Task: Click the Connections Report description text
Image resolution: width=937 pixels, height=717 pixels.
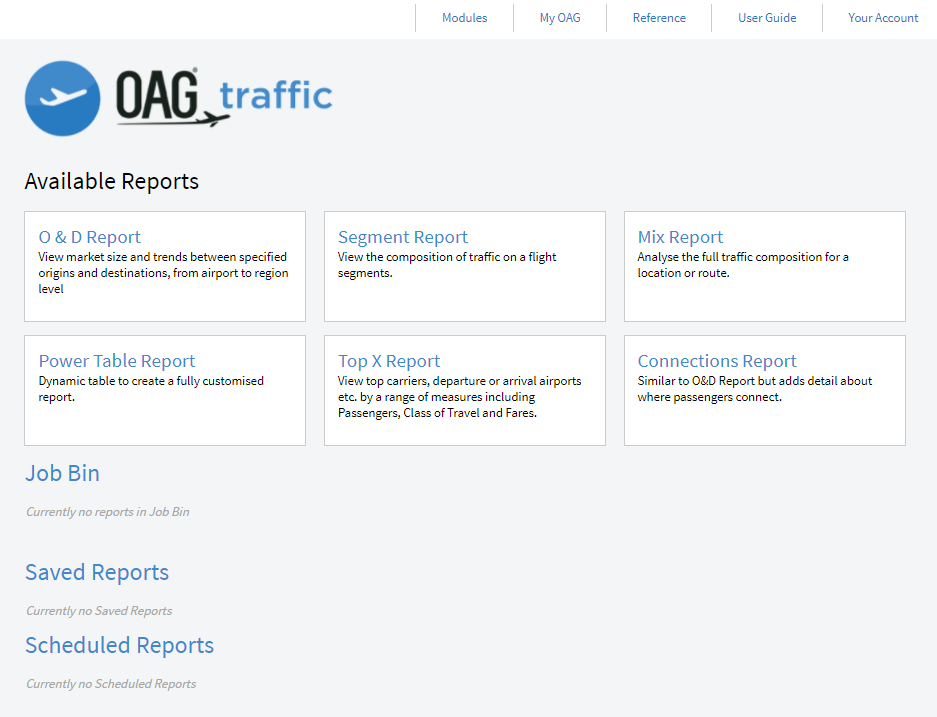Action: 755,388
